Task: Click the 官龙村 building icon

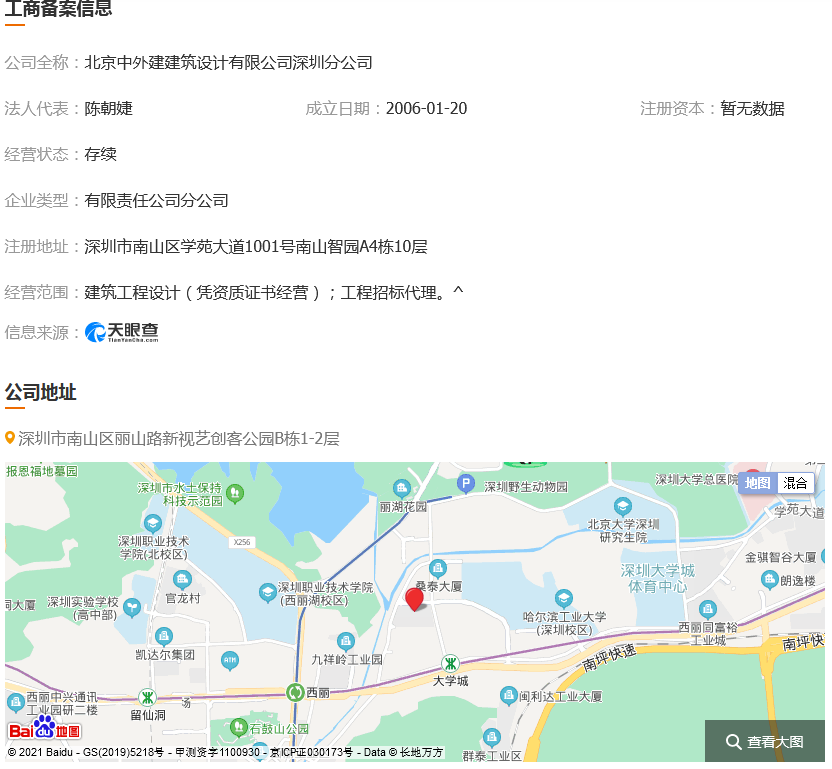Action: coord(182,580)
